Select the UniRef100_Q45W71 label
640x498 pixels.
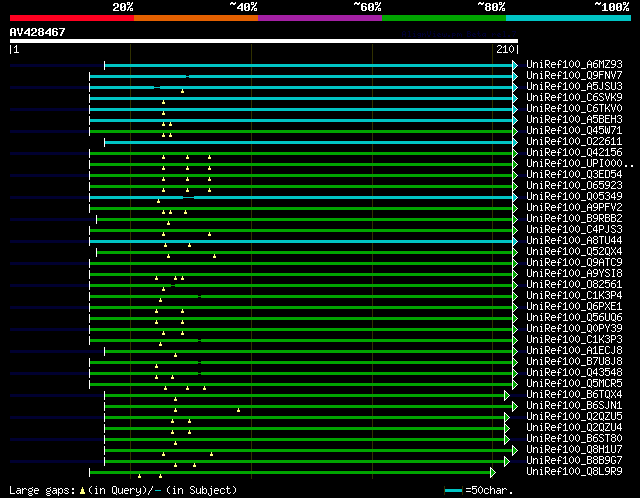point(574,131)
